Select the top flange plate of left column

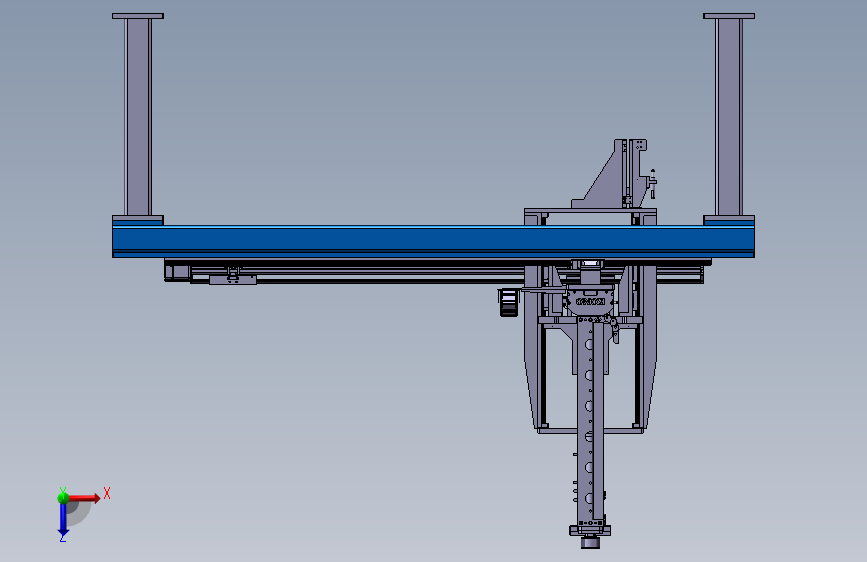138,16
